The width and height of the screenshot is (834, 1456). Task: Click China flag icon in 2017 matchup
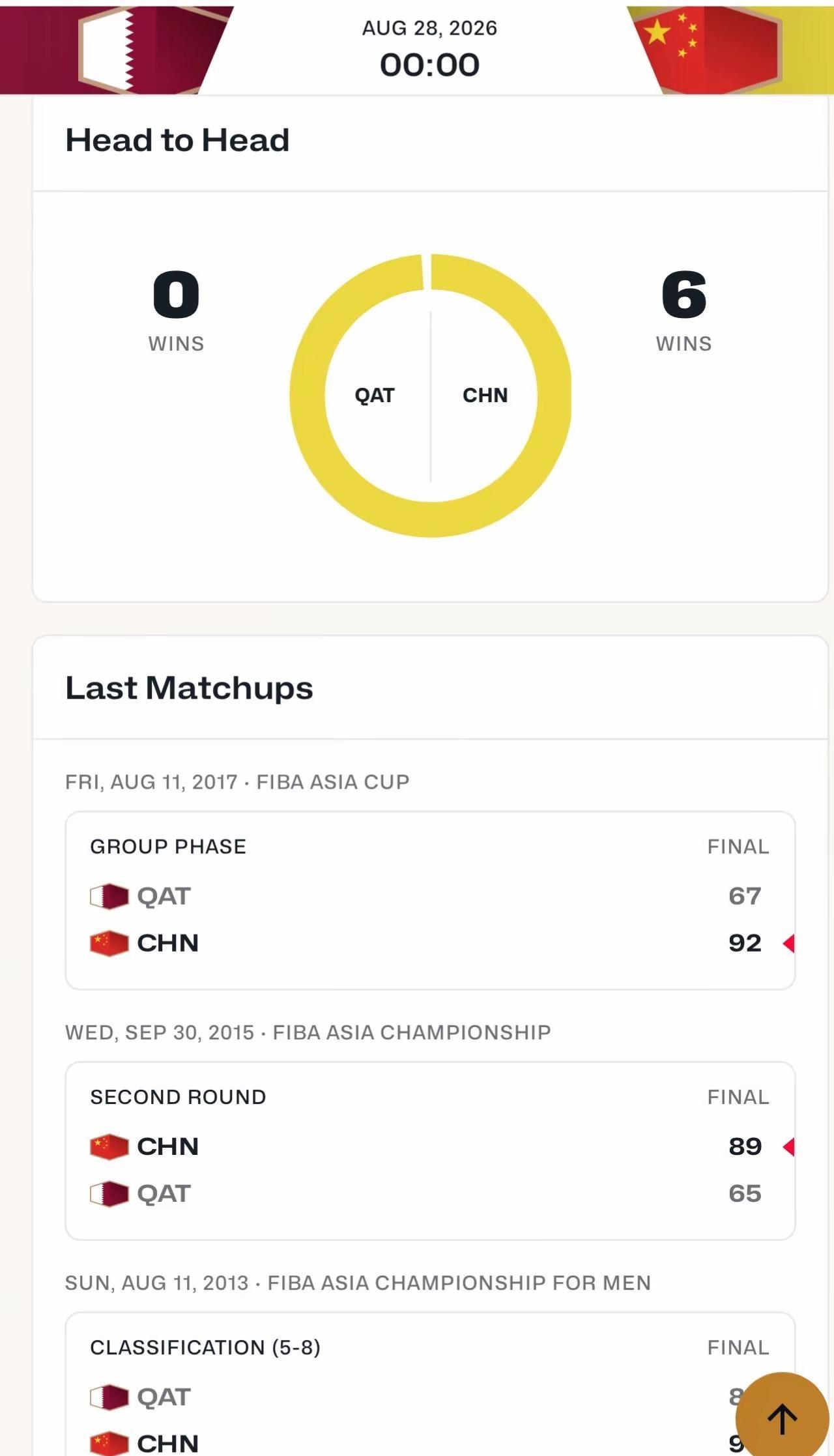pos(109,943)
